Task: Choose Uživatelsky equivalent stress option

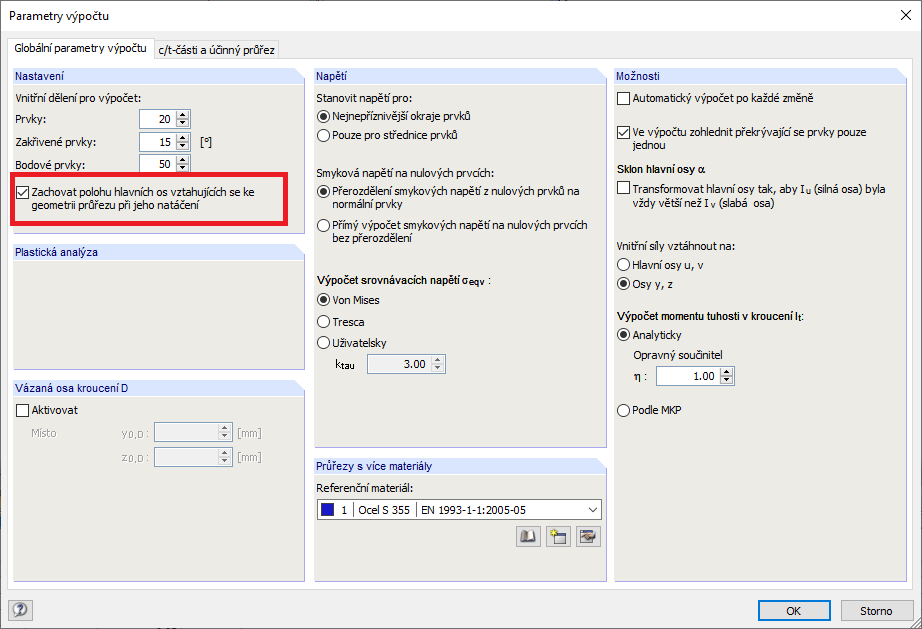Action: 323,343
